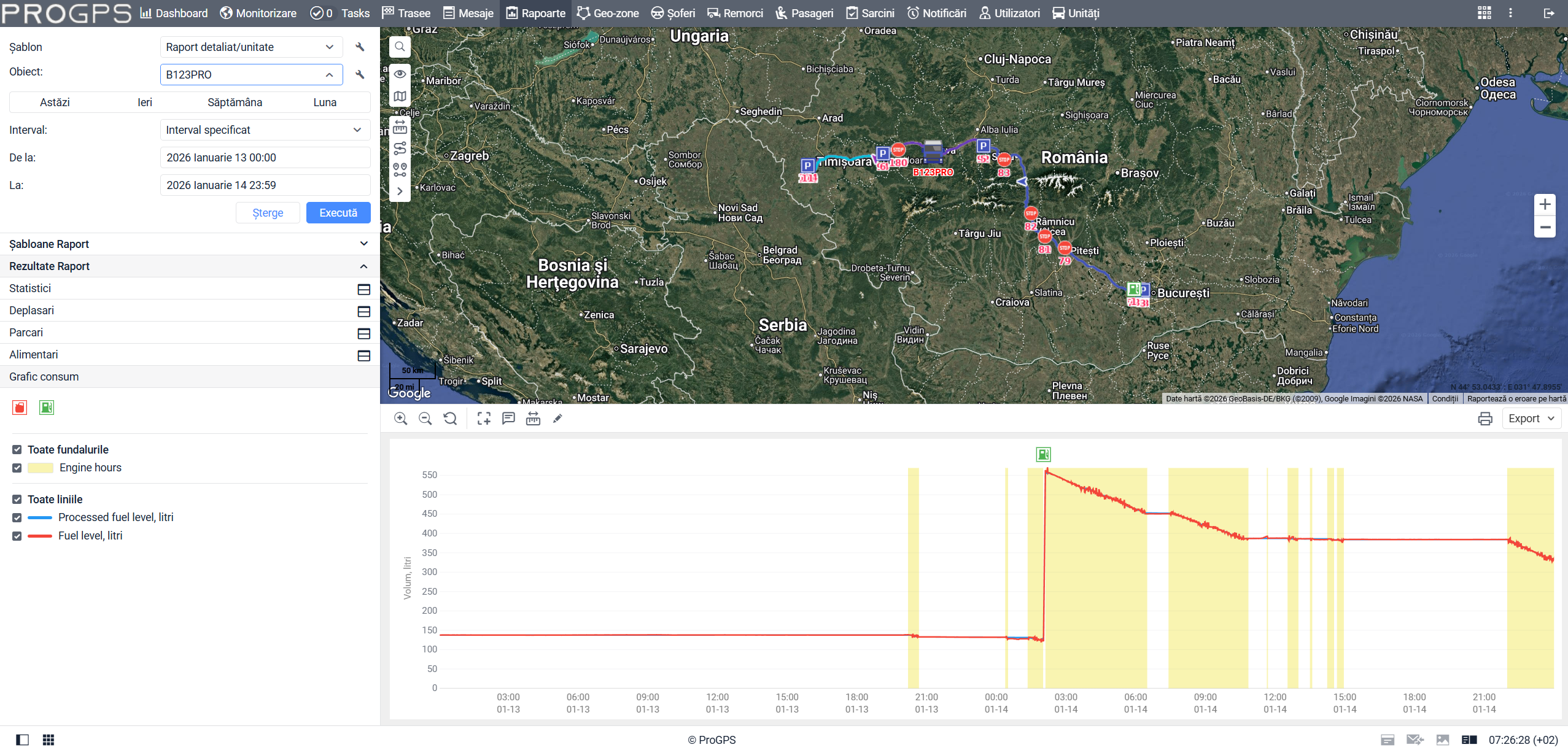Click the refueling marker above the chart
The height and width of the screenshot is (750, 1568).
(1043, 454)
